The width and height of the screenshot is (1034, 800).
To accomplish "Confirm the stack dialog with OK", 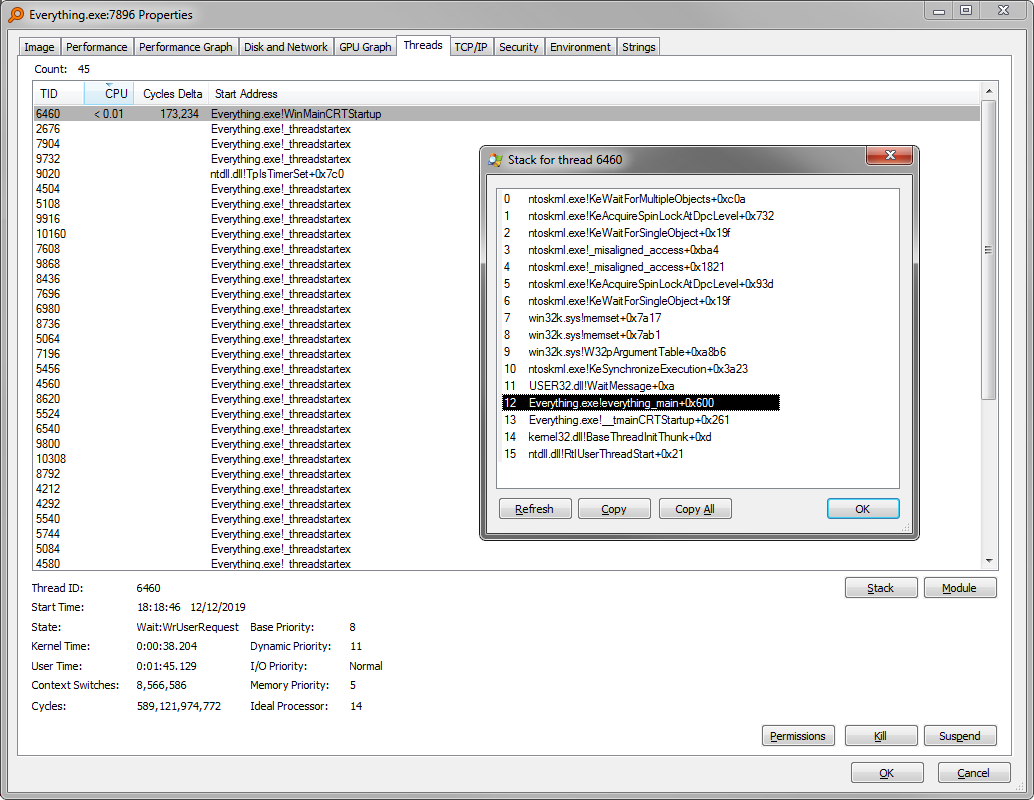I will (863, 509).
